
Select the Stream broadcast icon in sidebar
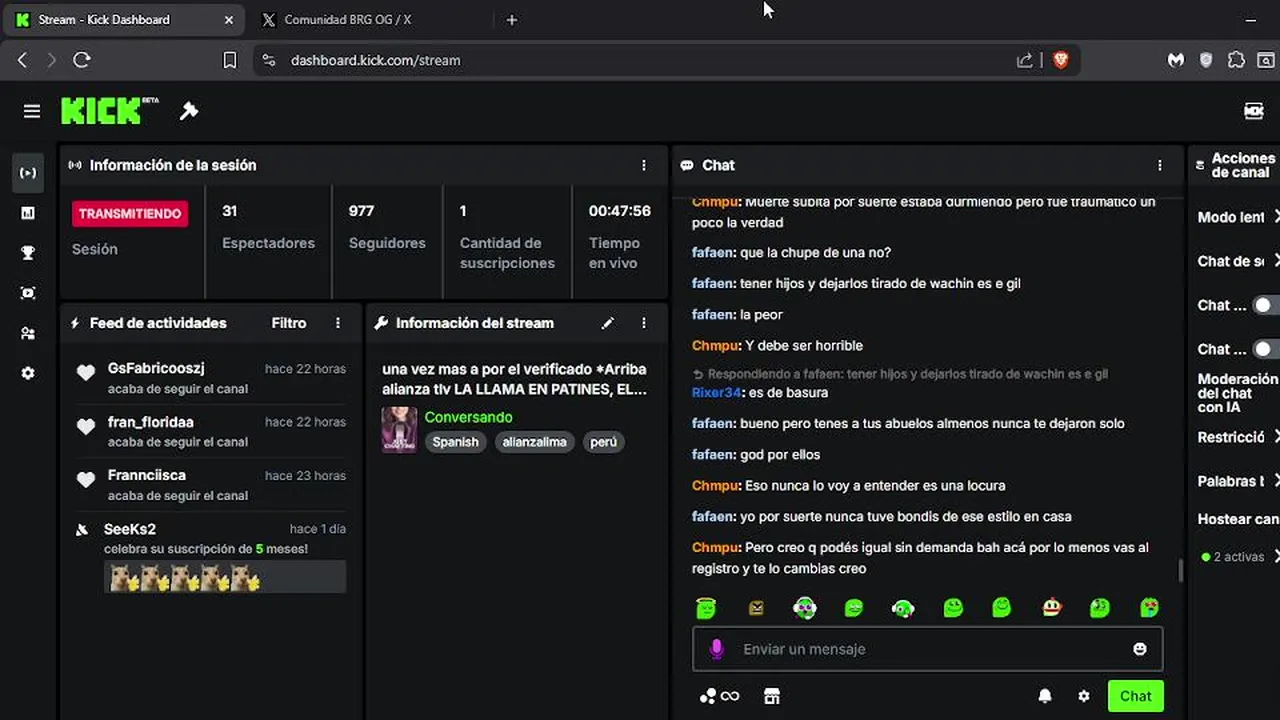click(x=28, y=173)
